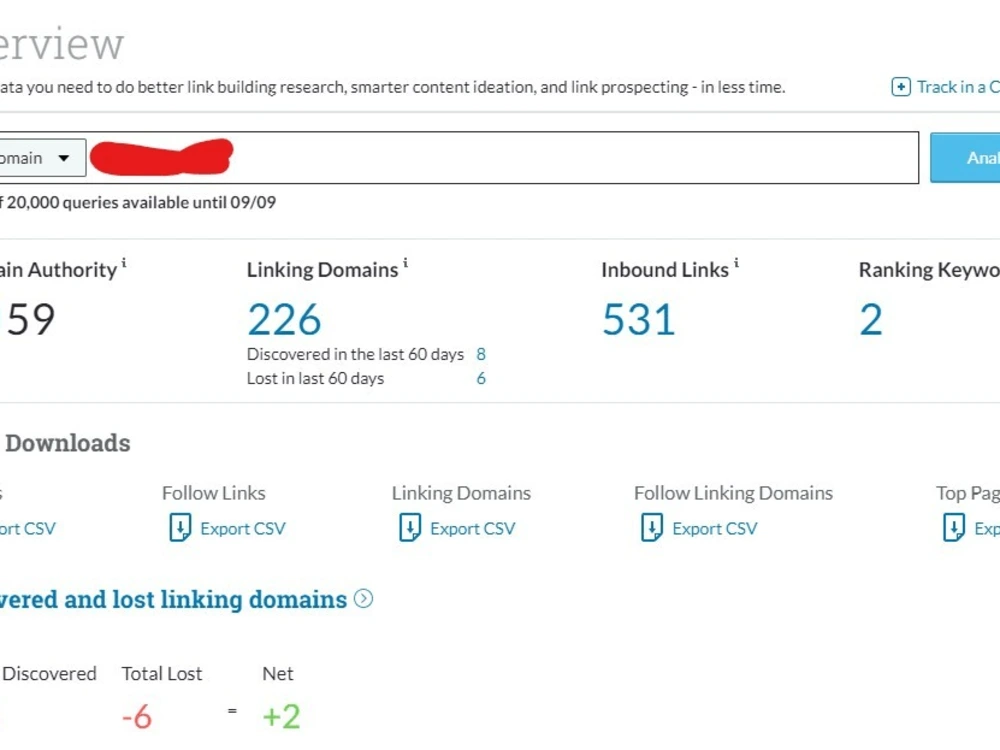Viewport: 1000px width, 750px height.
Task: Click Export CSV under Linking Domains downloads
Action: pyautogui.click(x=473, y=529)
